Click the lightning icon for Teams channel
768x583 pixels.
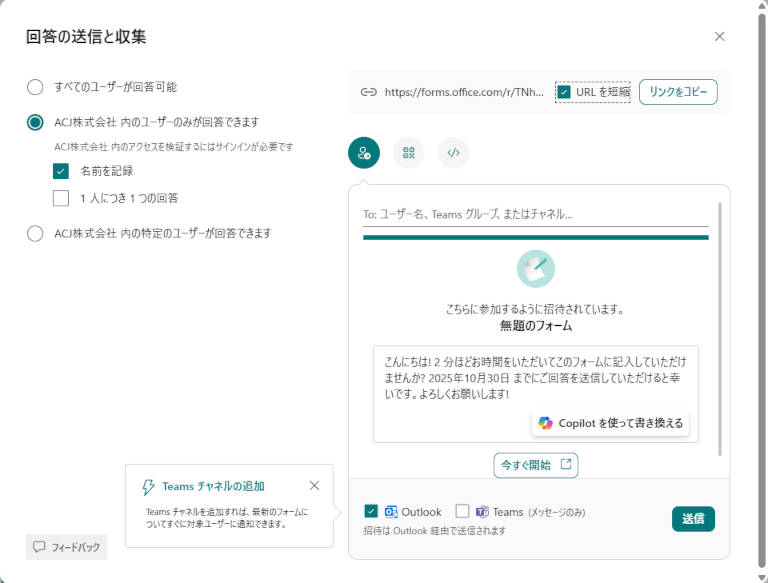click(x=149, y=487)
